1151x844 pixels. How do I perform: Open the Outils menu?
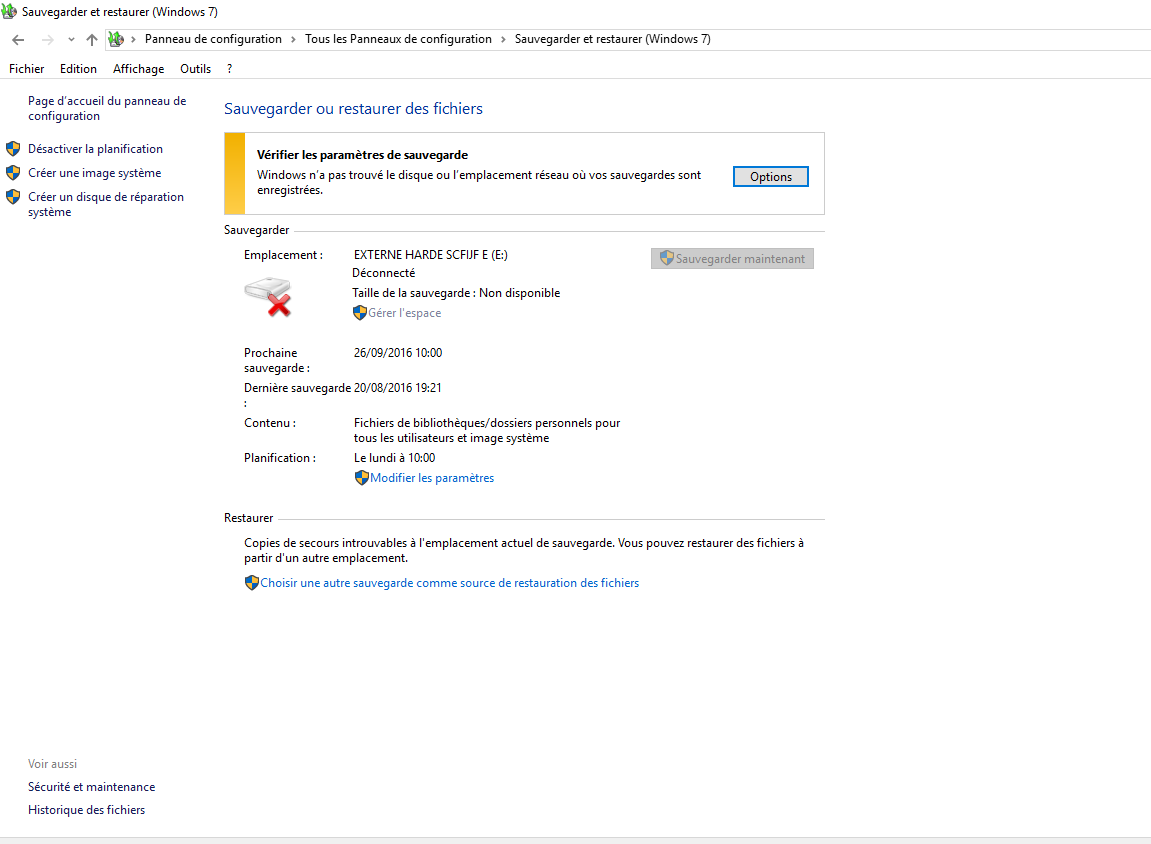[x=195, y=69]
